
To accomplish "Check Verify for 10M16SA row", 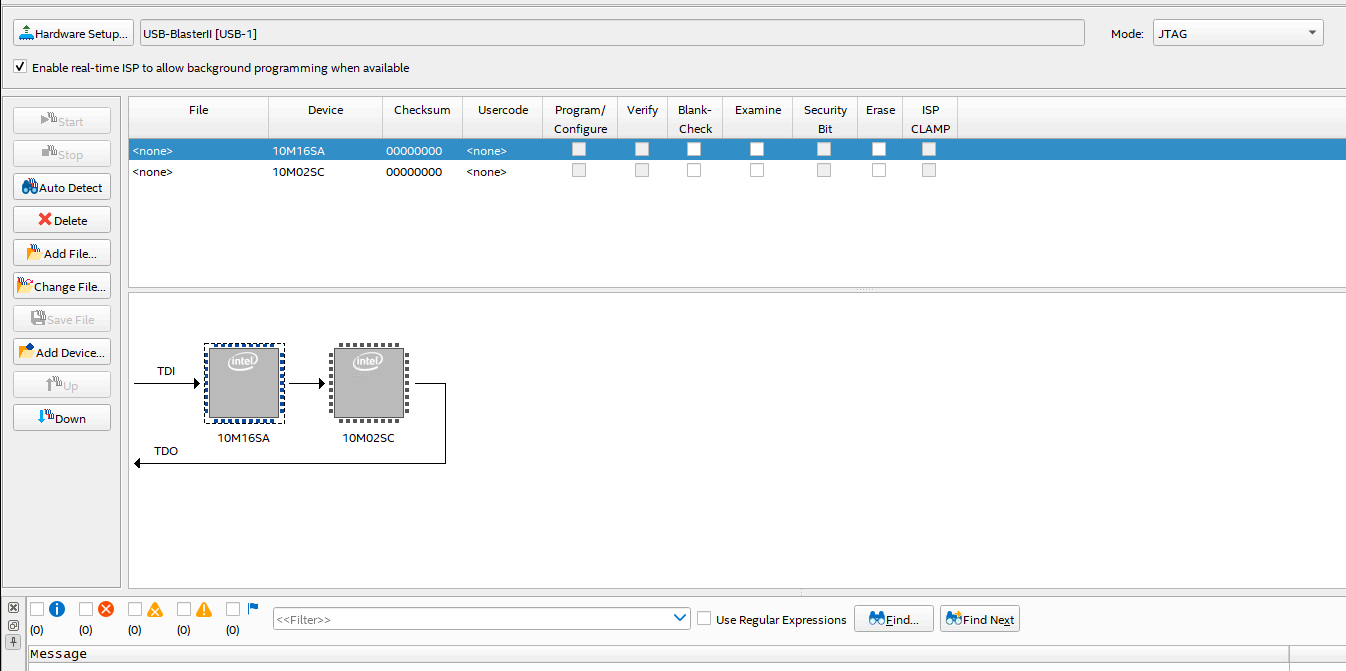I will 642,149.
